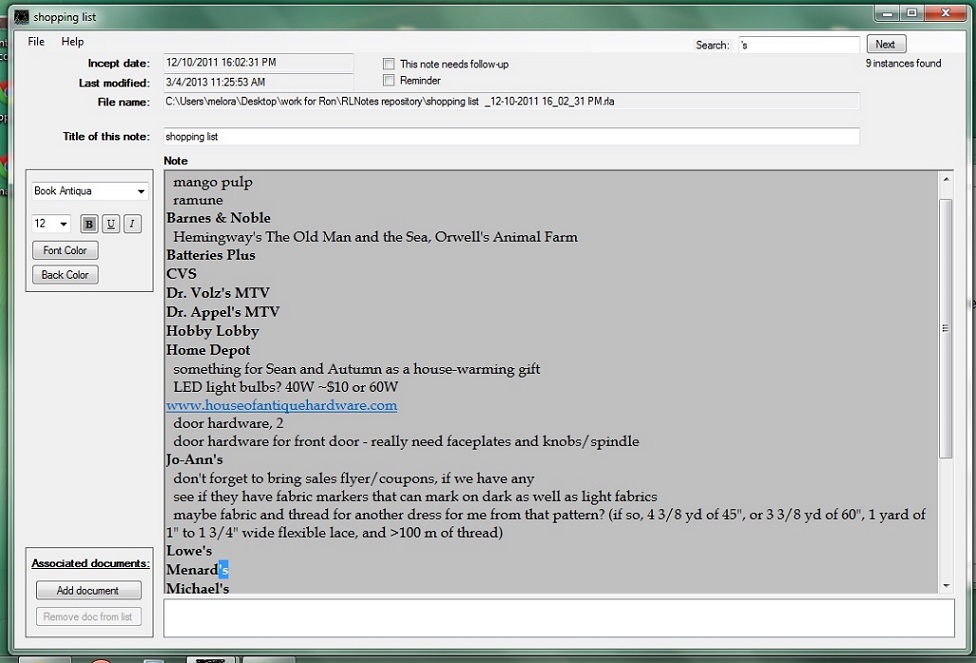Click the 'Dr. Appel's MTV' line
Viewport: 976px width, 663px height.
tap(223, 312)
